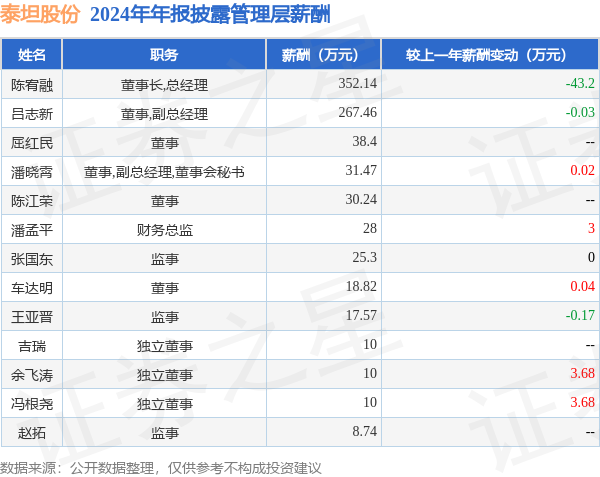Click 冯根尧's salary value 10
Viewport: 600px width, 477px height.
[370, 402]
